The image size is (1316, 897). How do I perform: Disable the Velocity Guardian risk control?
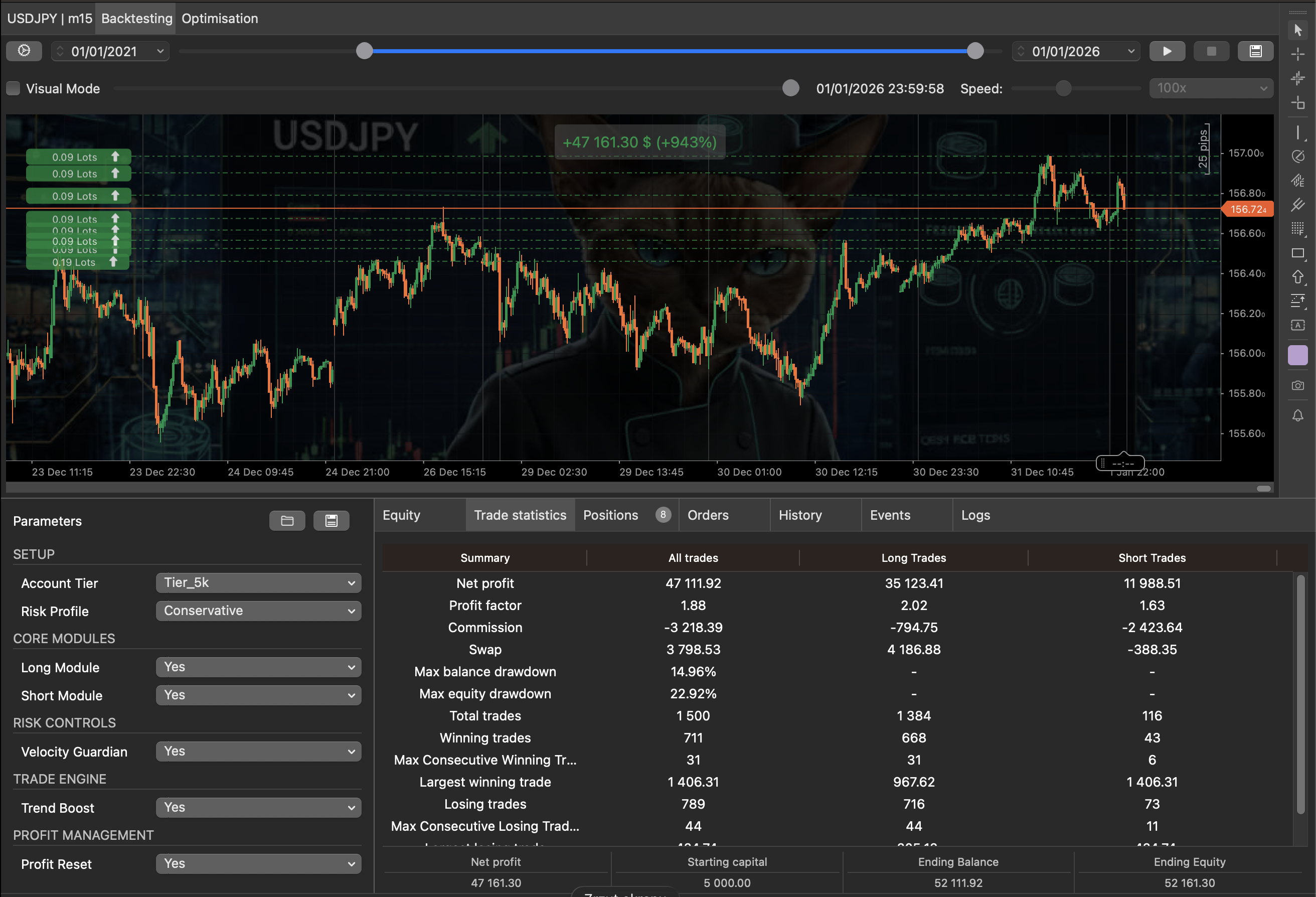(x=258, y=752)
